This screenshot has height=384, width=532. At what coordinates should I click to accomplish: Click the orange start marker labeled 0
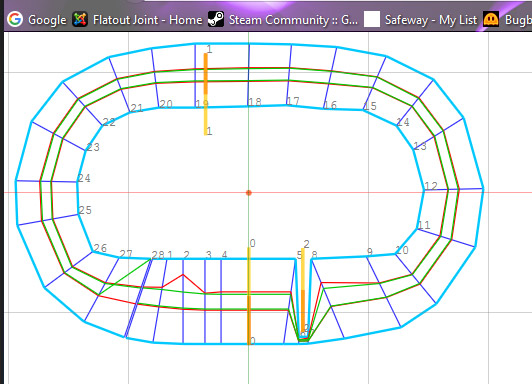249,296
